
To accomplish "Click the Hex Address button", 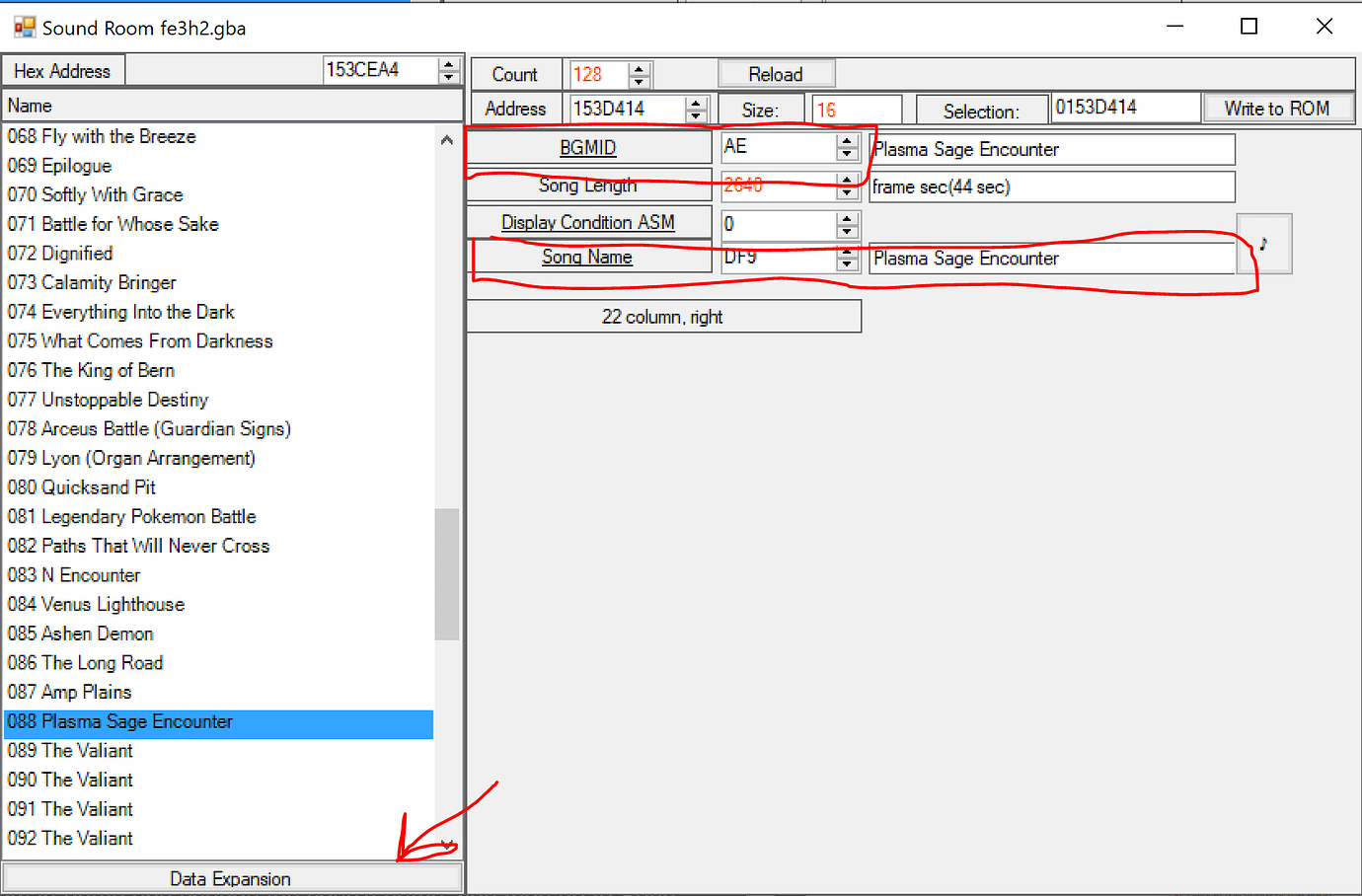I will pyautogui.click(x=62, y=69).
